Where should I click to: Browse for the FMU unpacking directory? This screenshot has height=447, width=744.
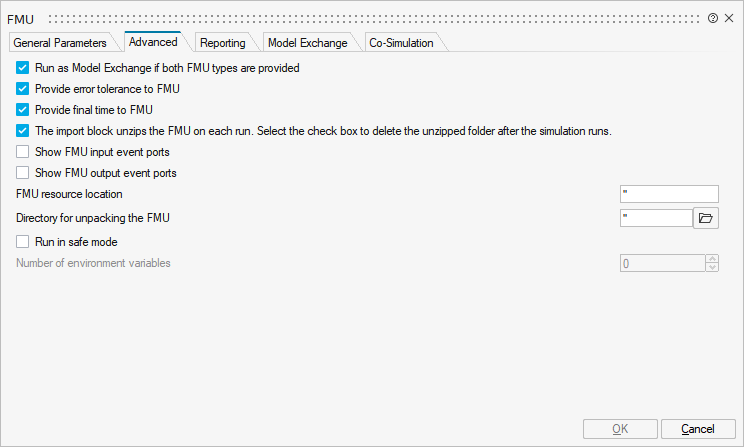coord(706,217)
